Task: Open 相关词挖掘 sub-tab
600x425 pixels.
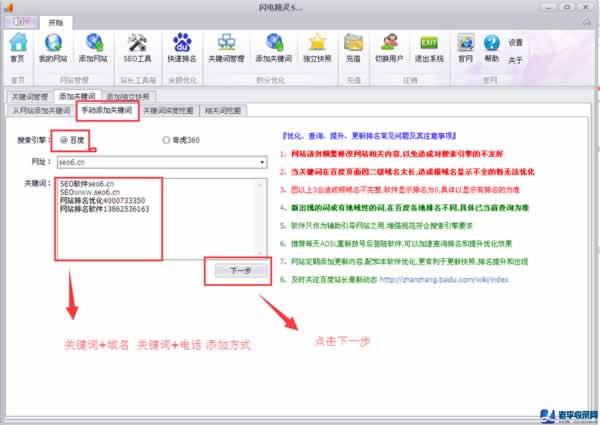Action: 223,111
